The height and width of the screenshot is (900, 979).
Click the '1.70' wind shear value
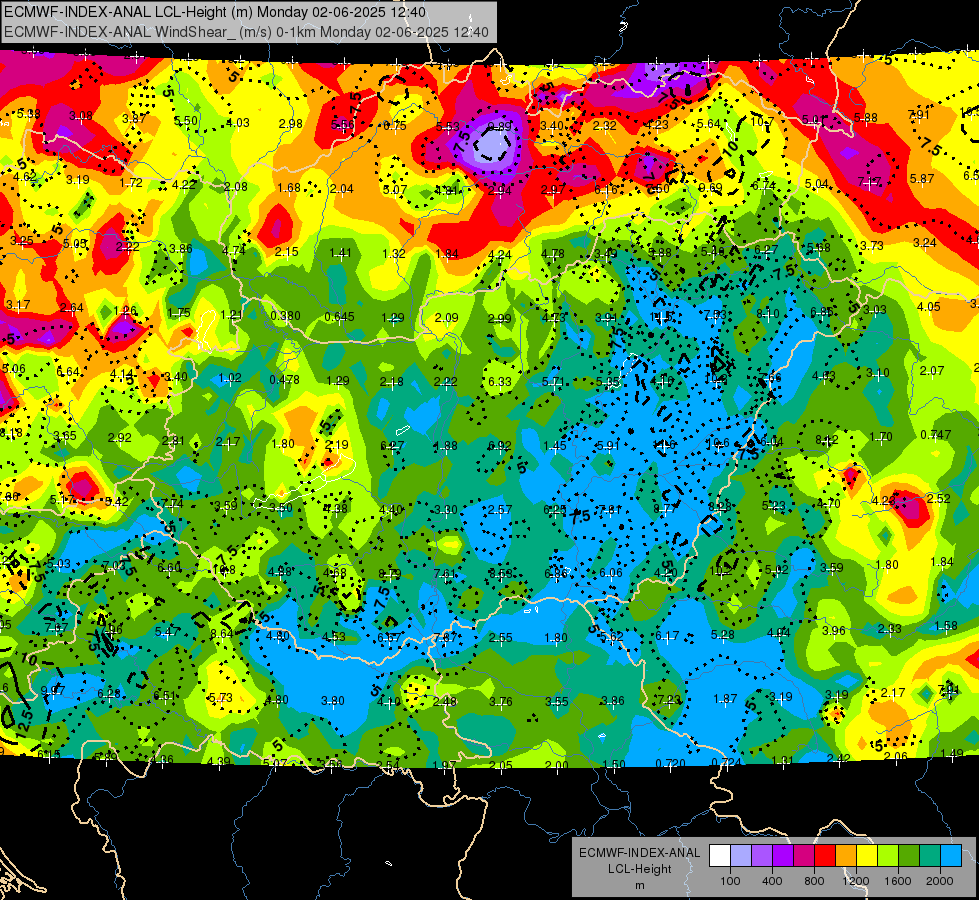pyautogui.click(x=880, y=437)
